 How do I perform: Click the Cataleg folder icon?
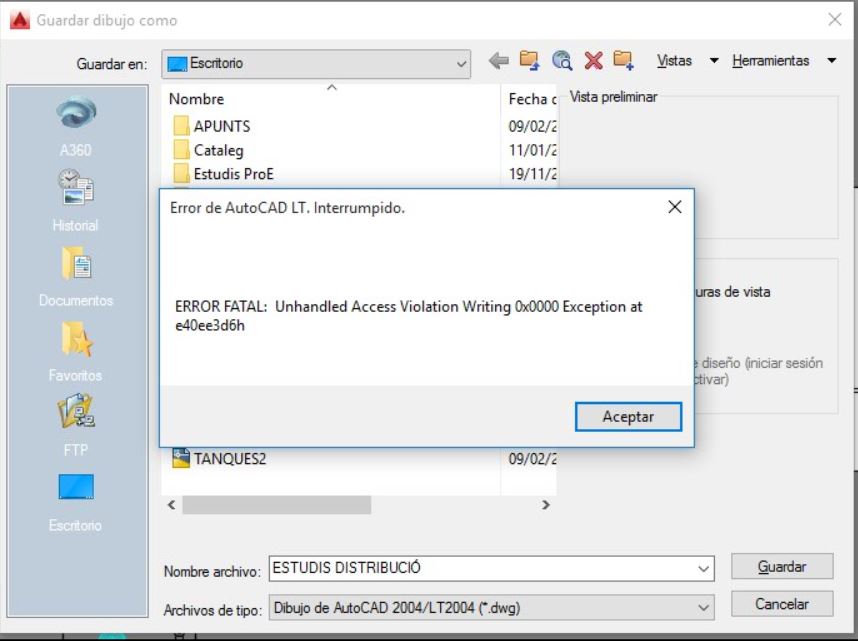[x=181, y=149]
